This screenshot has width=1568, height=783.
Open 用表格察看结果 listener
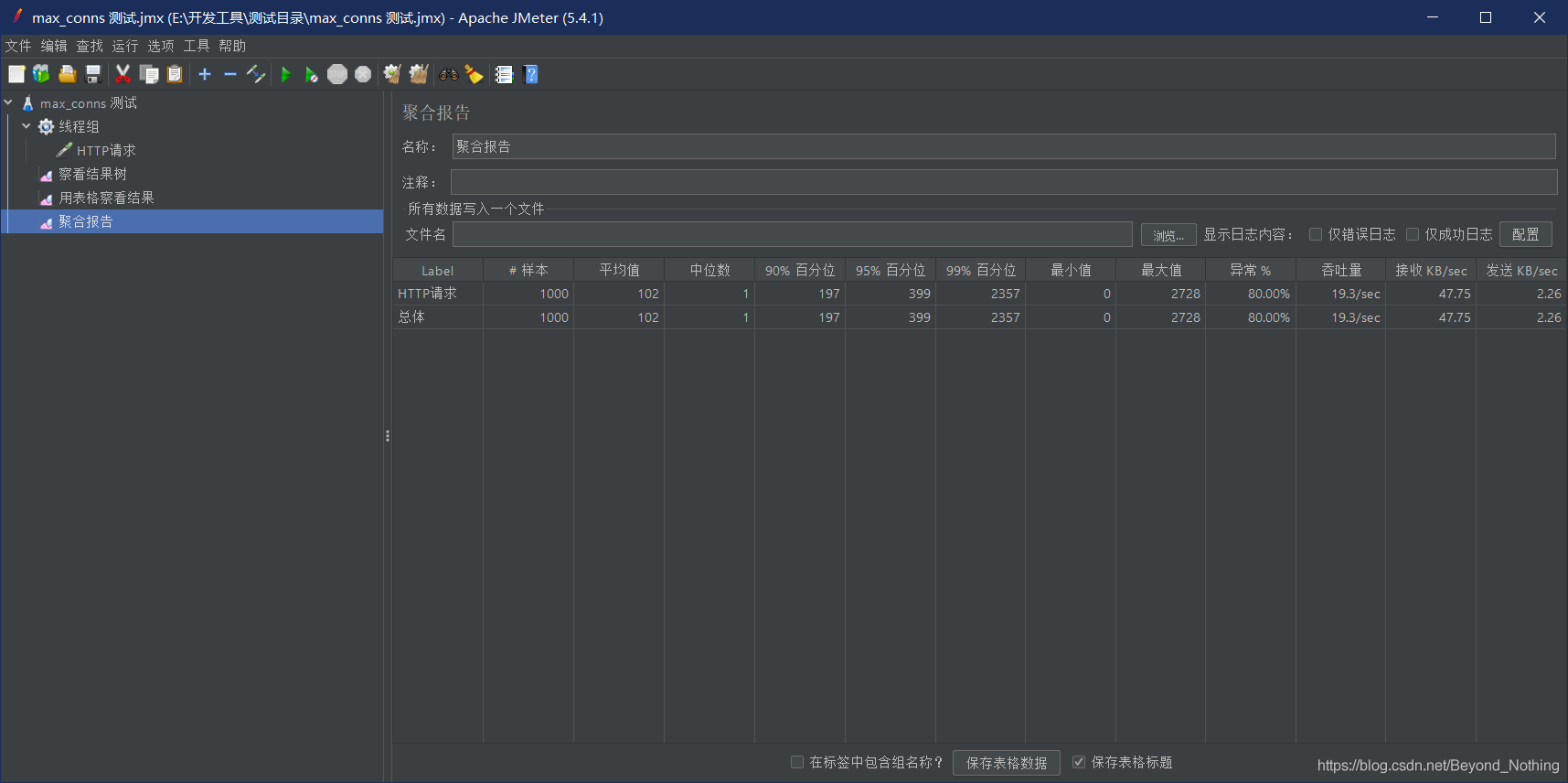[x=106, y=198]
